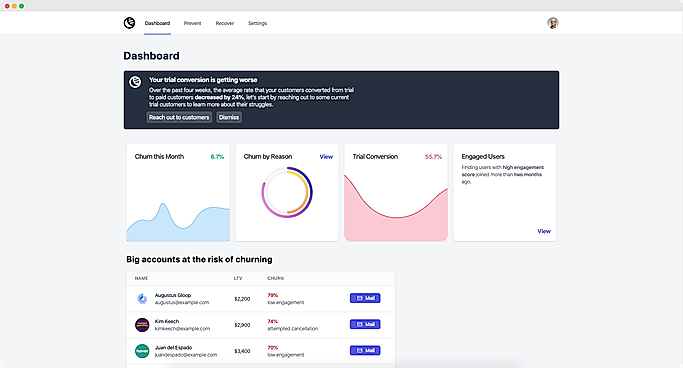Click 'attempted cancellation' churn reason
Image resolution: width=683 pixels, height=368 pixels.
pyautogui.click(x=293, y=329)
